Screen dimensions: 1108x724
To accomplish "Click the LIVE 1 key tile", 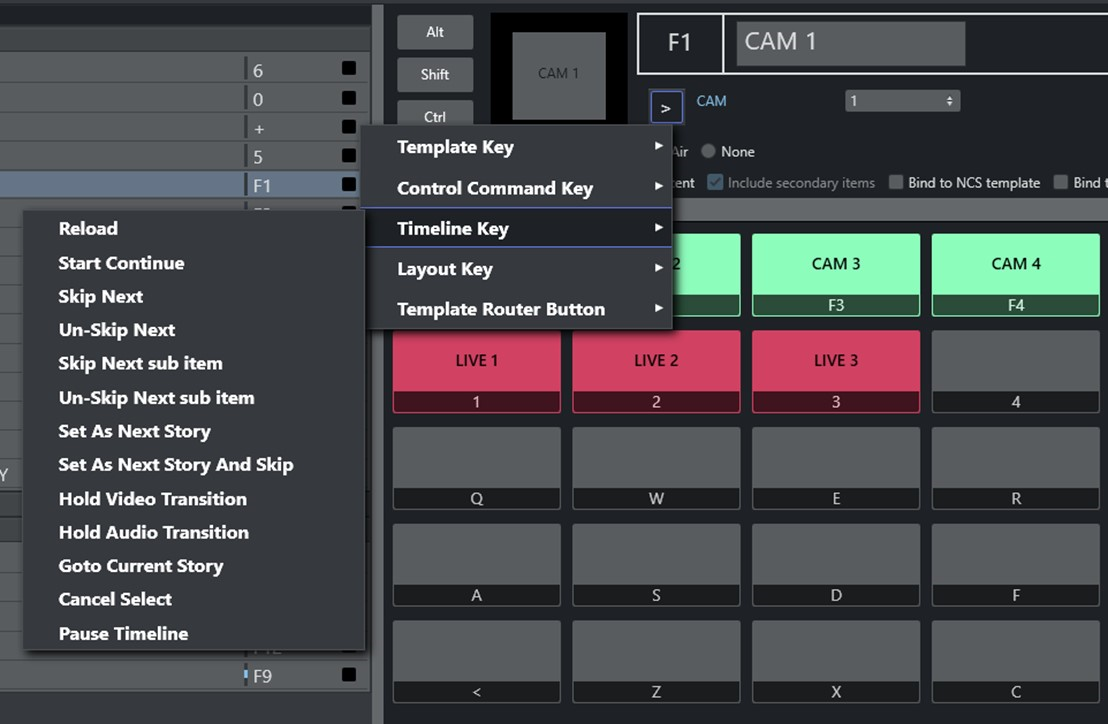I will [x=476, y=361].
